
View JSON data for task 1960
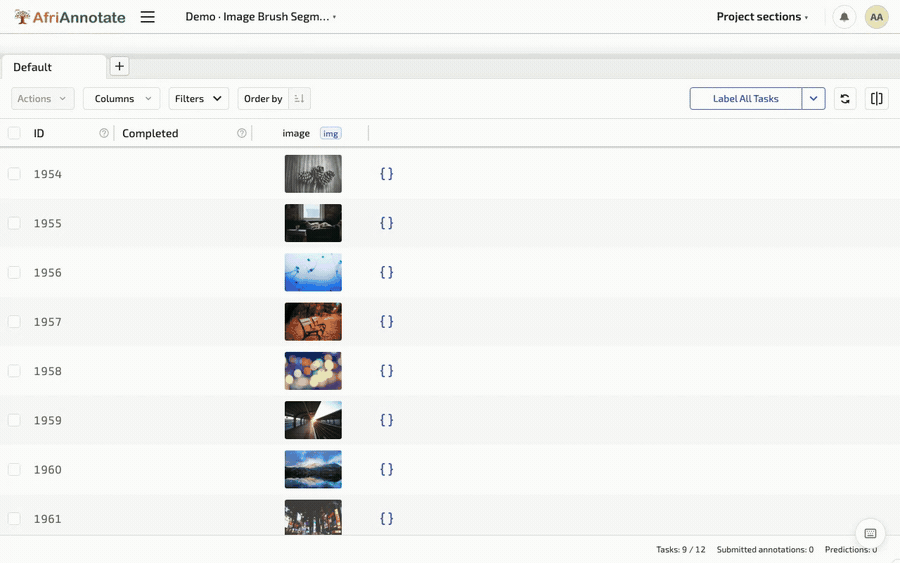pyautogui.click(x=386, y=469)
